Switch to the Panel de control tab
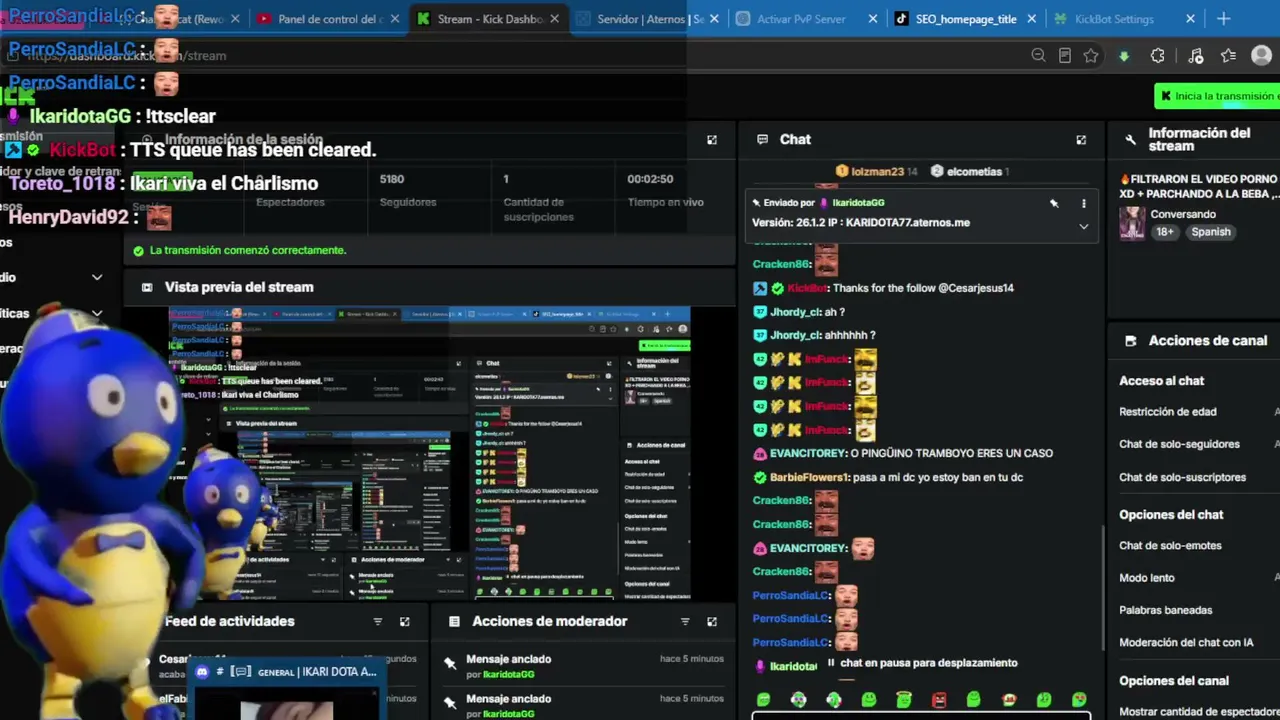Viewport: 1280px width, 720px height. click(x=328, y=19)
